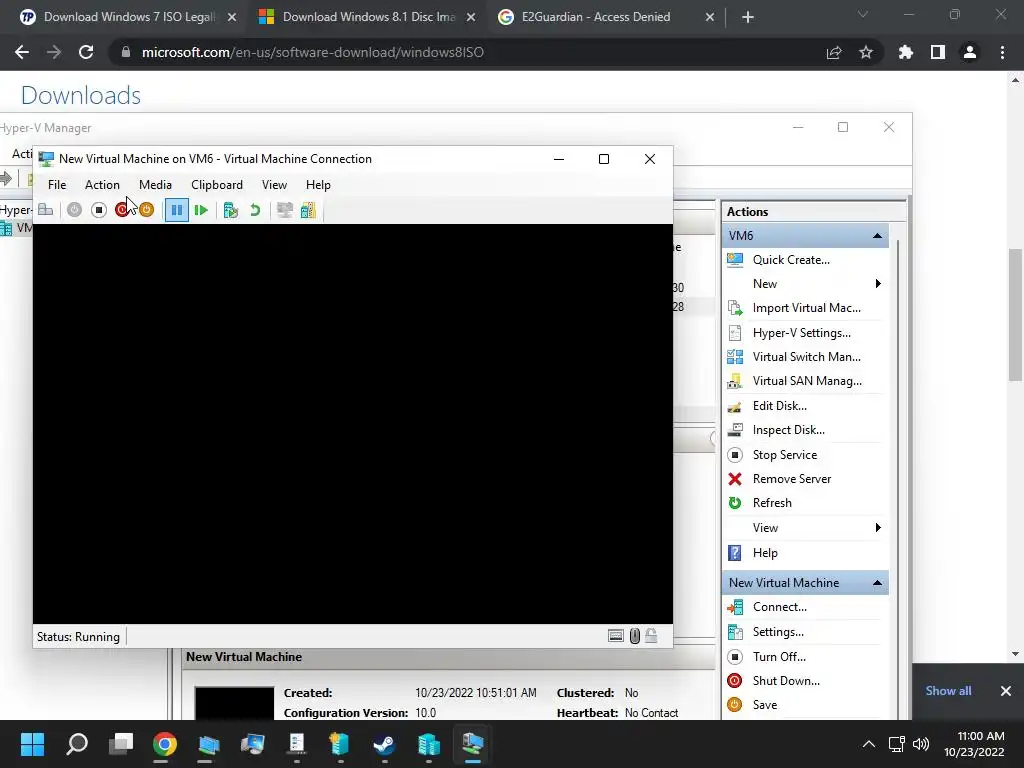The width and height of the screenshot is (1024, 768).
Task: Close the Chrome downloads bar
Action: point(1006,691)
